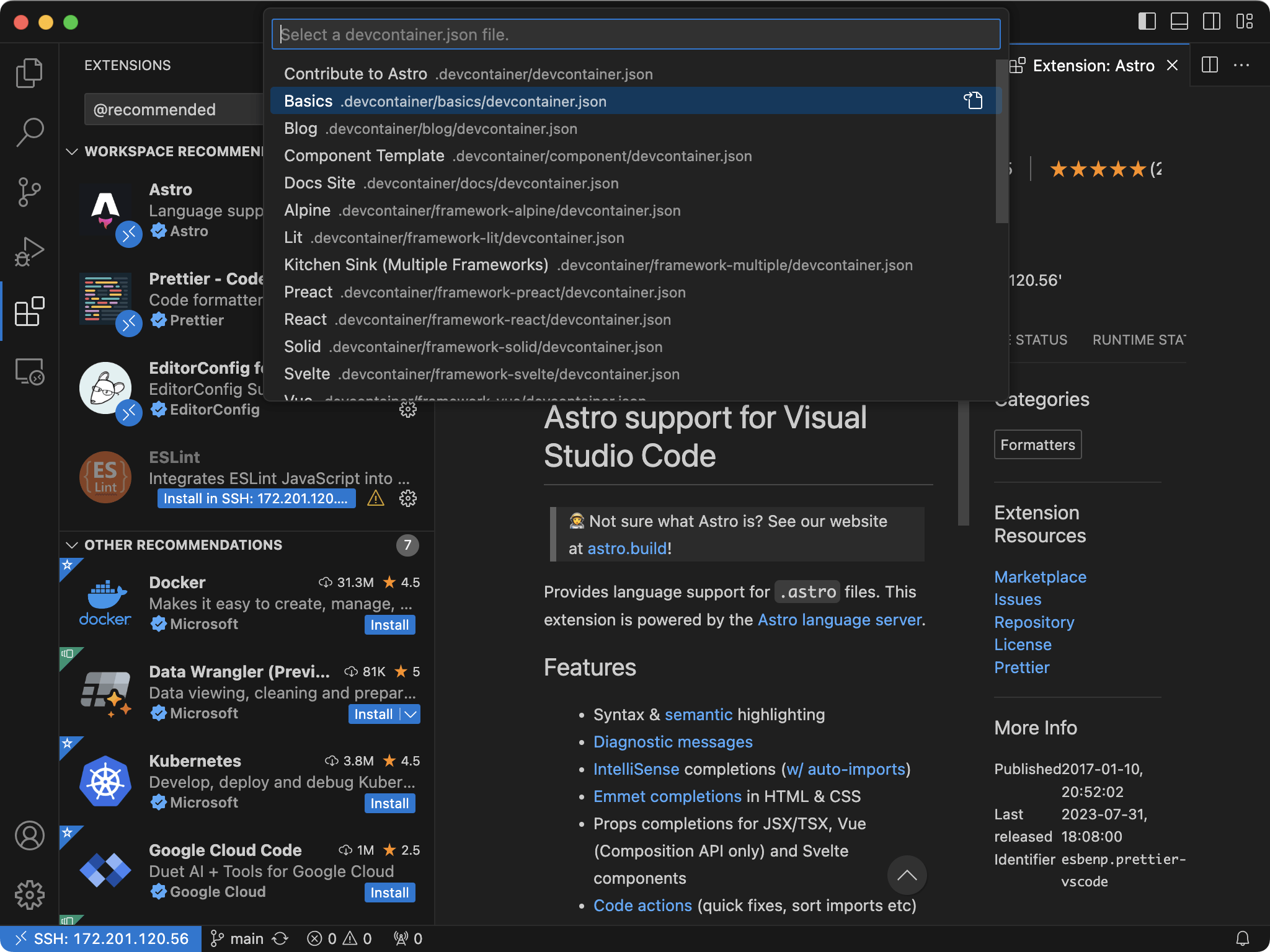Select Contribute to Astro devcontainer entry
This screenshot has height=952, width=1270.
coord(633,74)
